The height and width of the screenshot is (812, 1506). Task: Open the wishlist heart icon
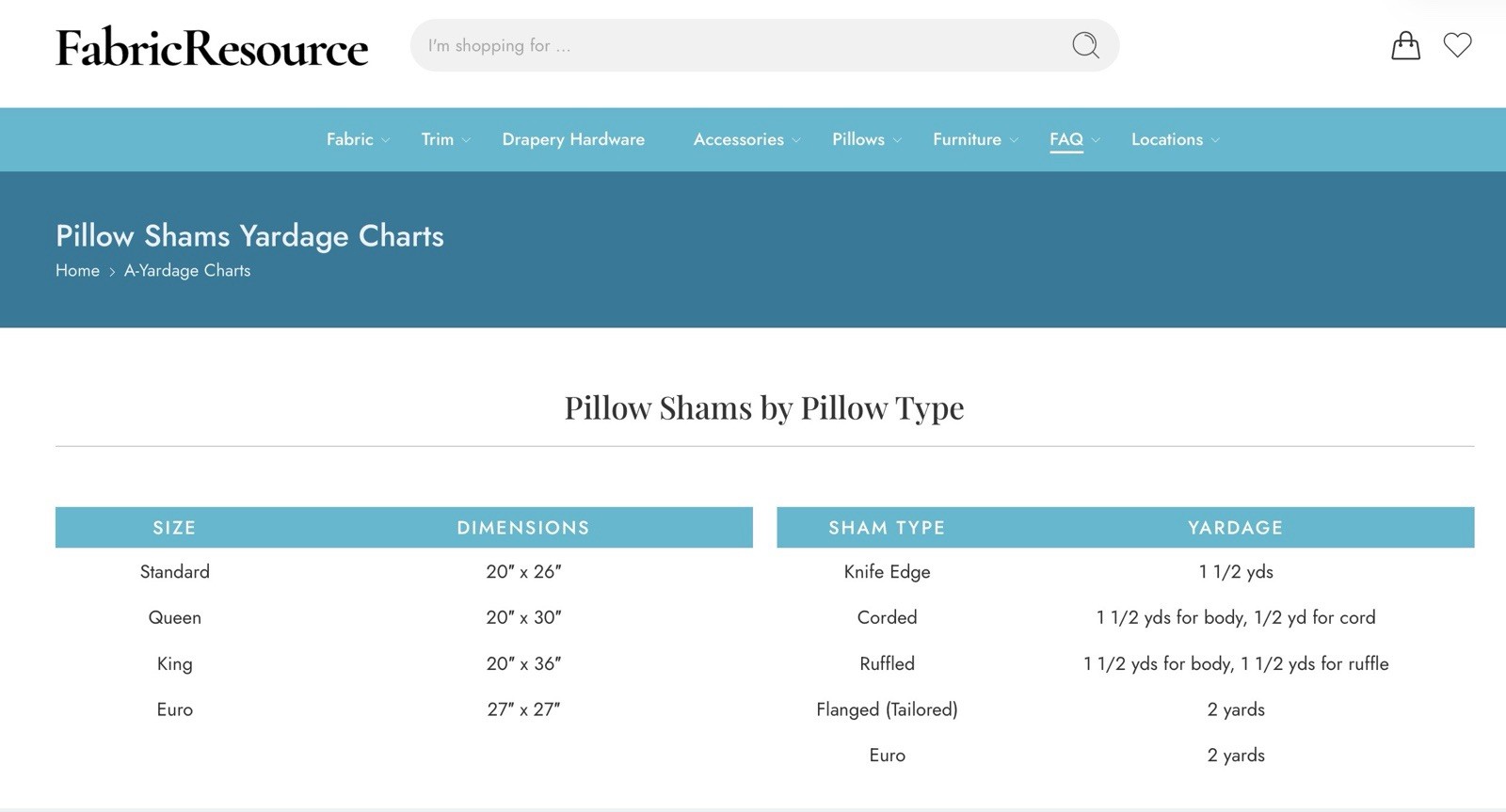pos(1457,45)
